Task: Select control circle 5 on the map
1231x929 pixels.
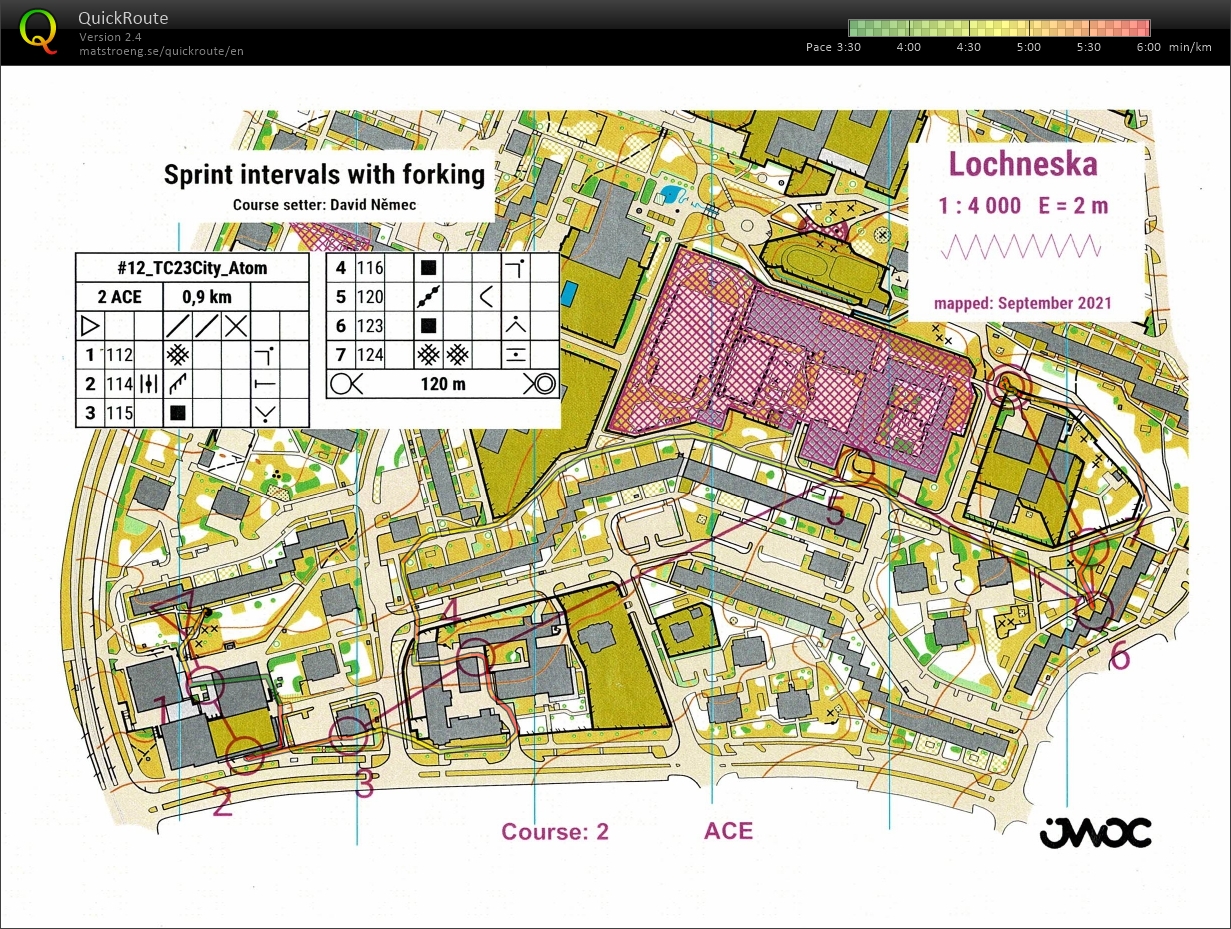Action: tap(857, 468)
